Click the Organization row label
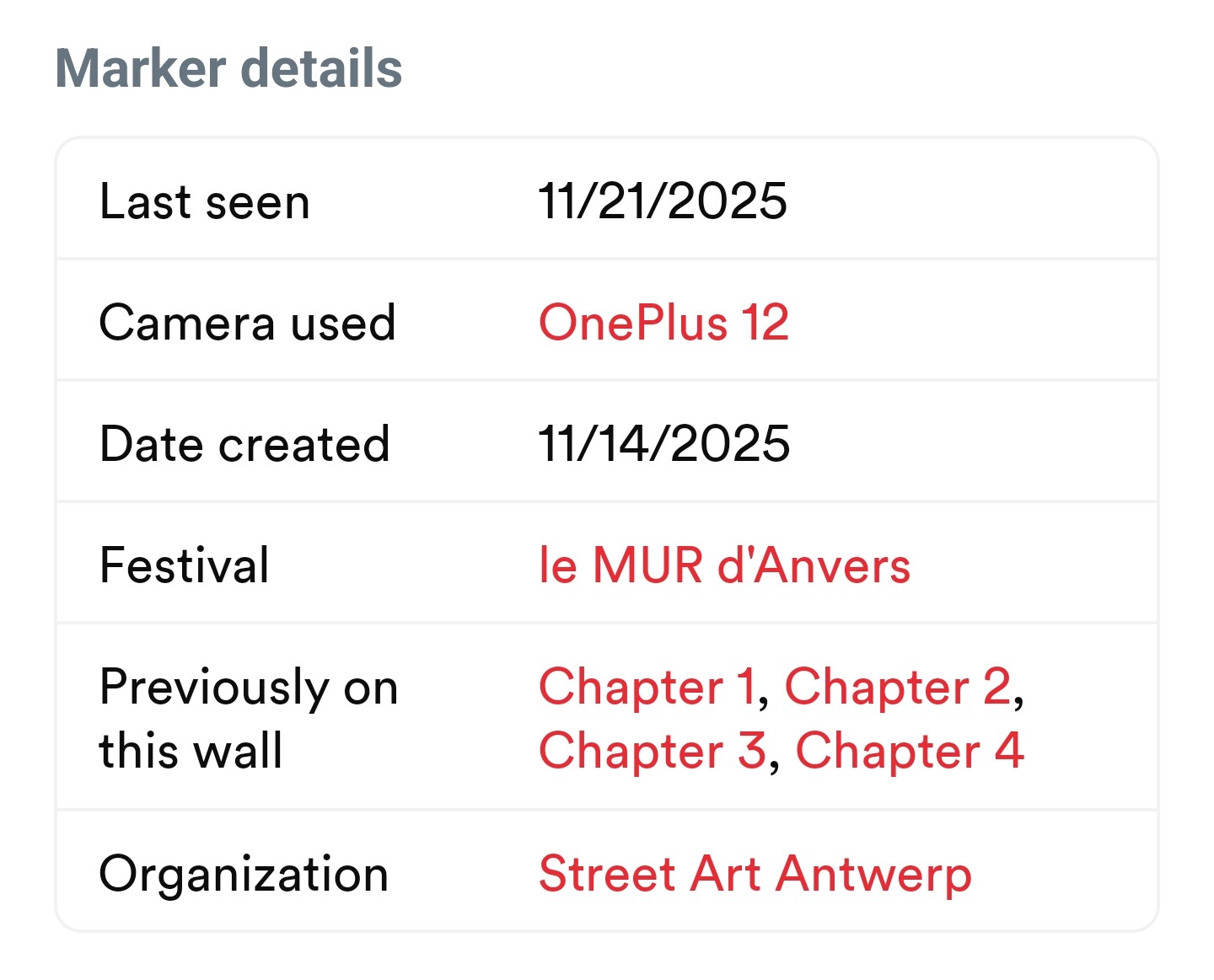The image size is (1214, 980). (x=244, y=873)
